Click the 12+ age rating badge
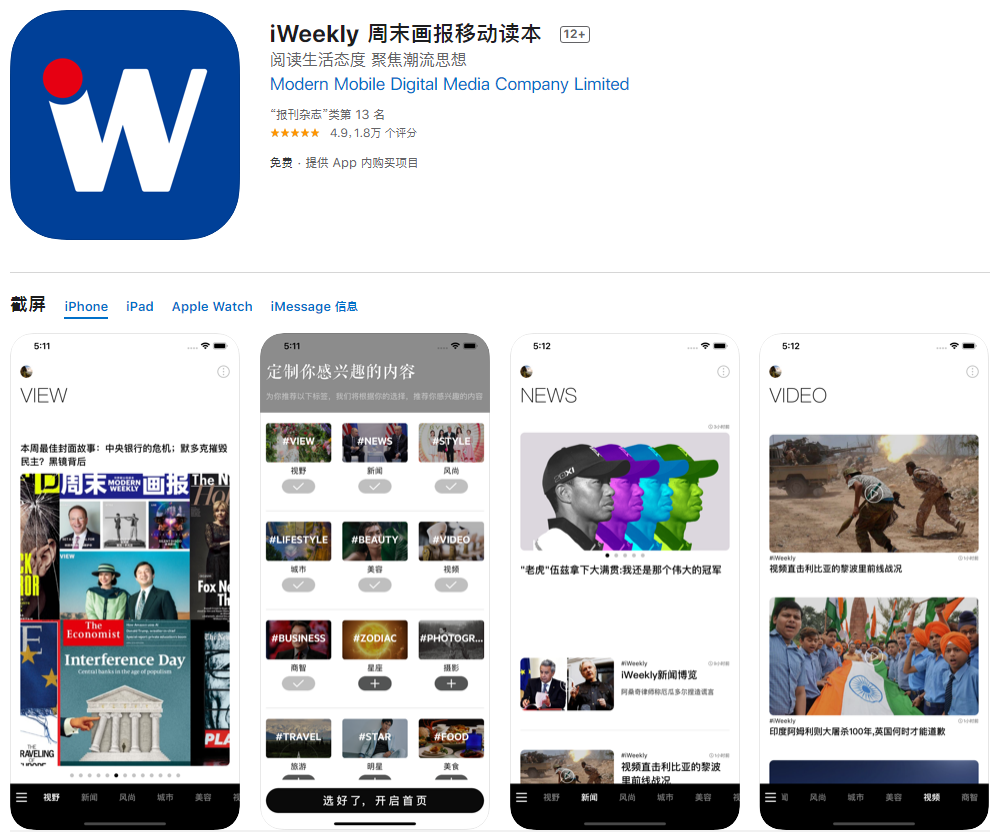This screenshot has width=1000, height=832. [575, 34]
